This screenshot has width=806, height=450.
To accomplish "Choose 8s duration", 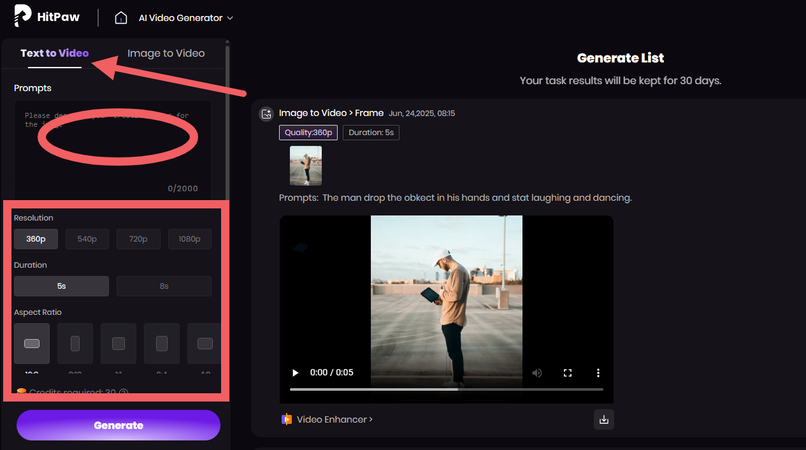I will pos(164,286).
